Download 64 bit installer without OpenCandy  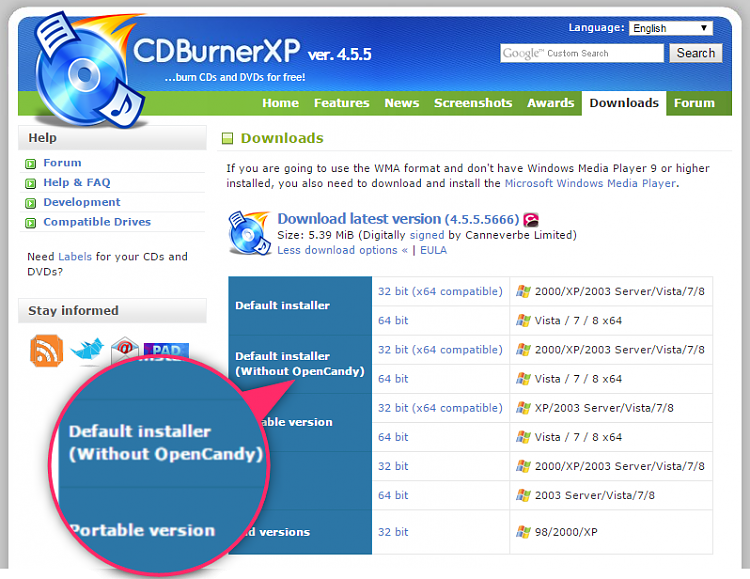coord(393,379)
